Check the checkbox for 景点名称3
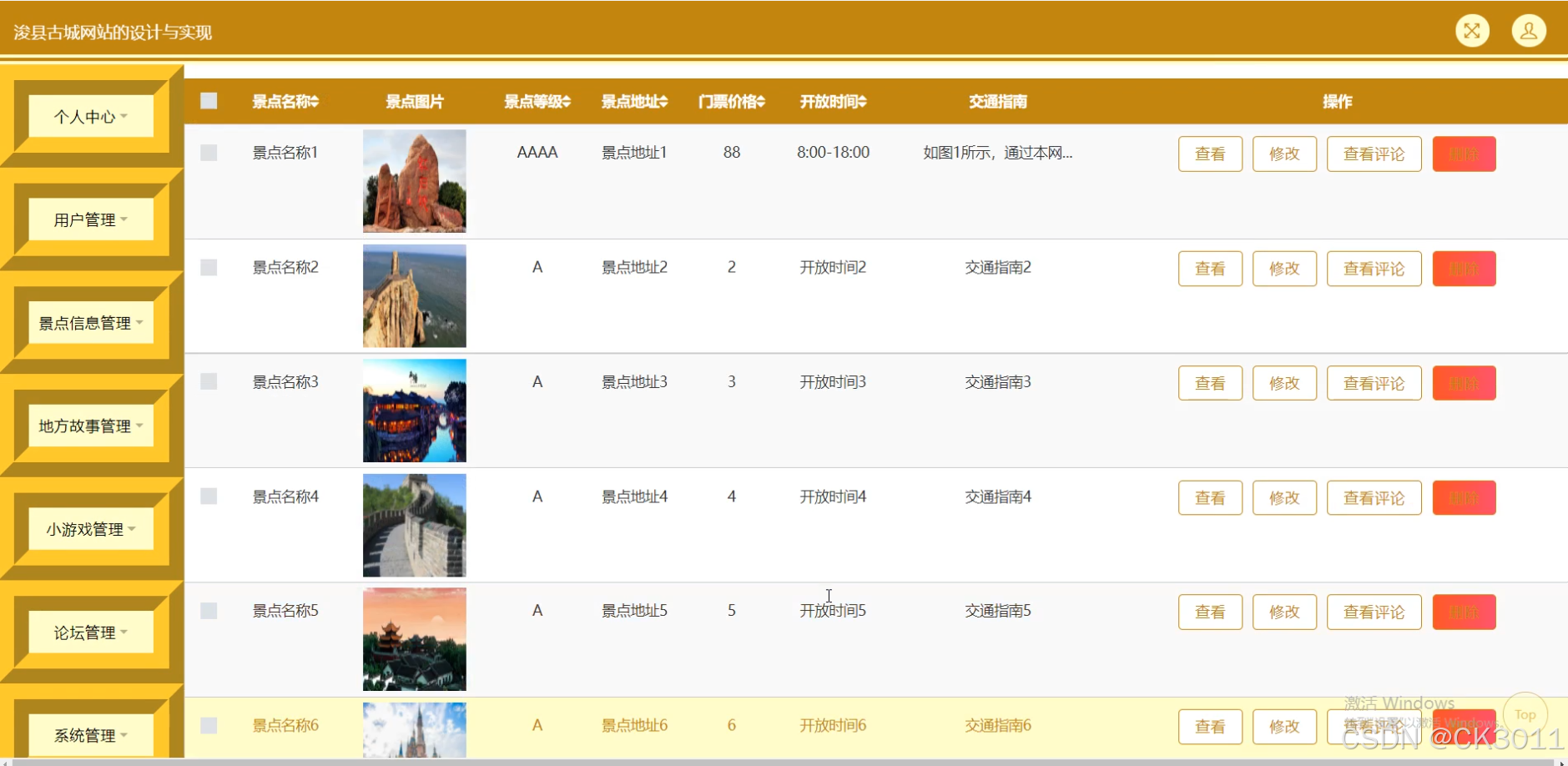The image size is (1568, 766). point(209,381)
